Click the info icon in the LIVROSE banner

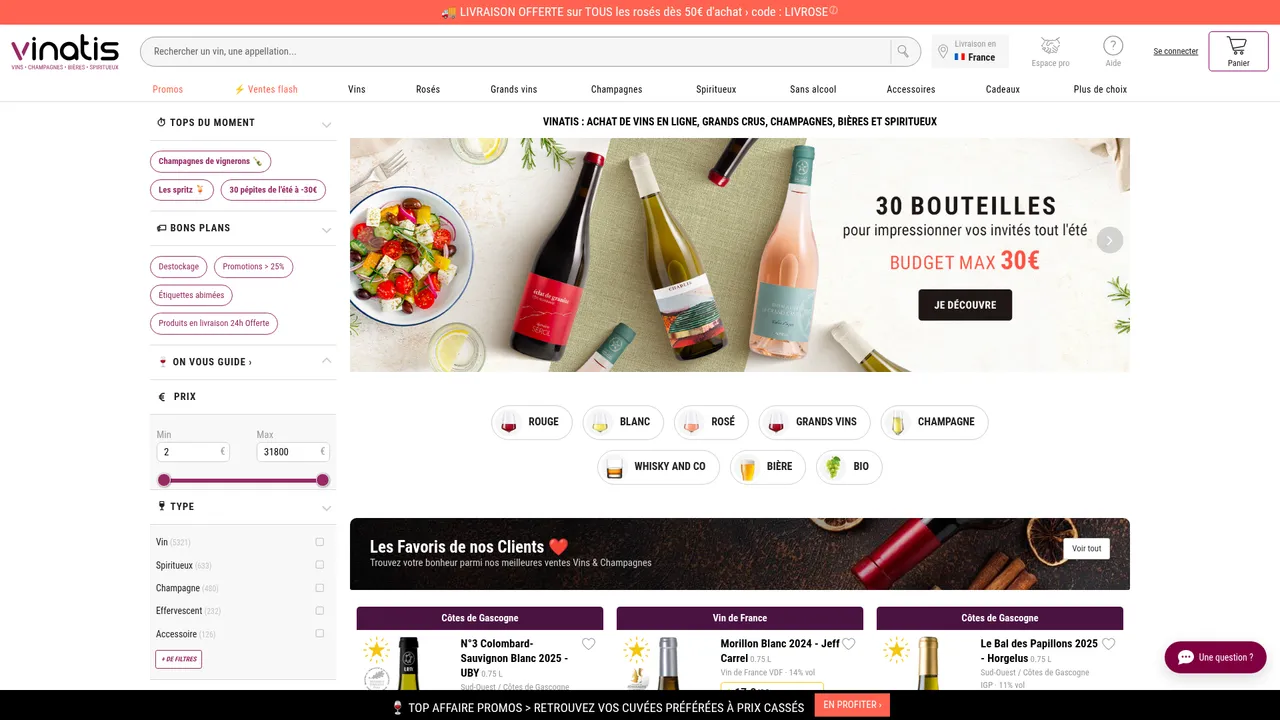(x=833, y=11)
